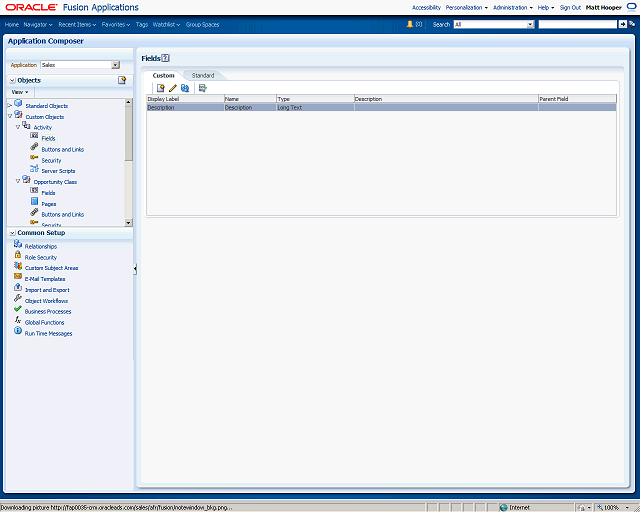Click the search go arrow button
Screen dimensions: 640x512
[622, 24]
